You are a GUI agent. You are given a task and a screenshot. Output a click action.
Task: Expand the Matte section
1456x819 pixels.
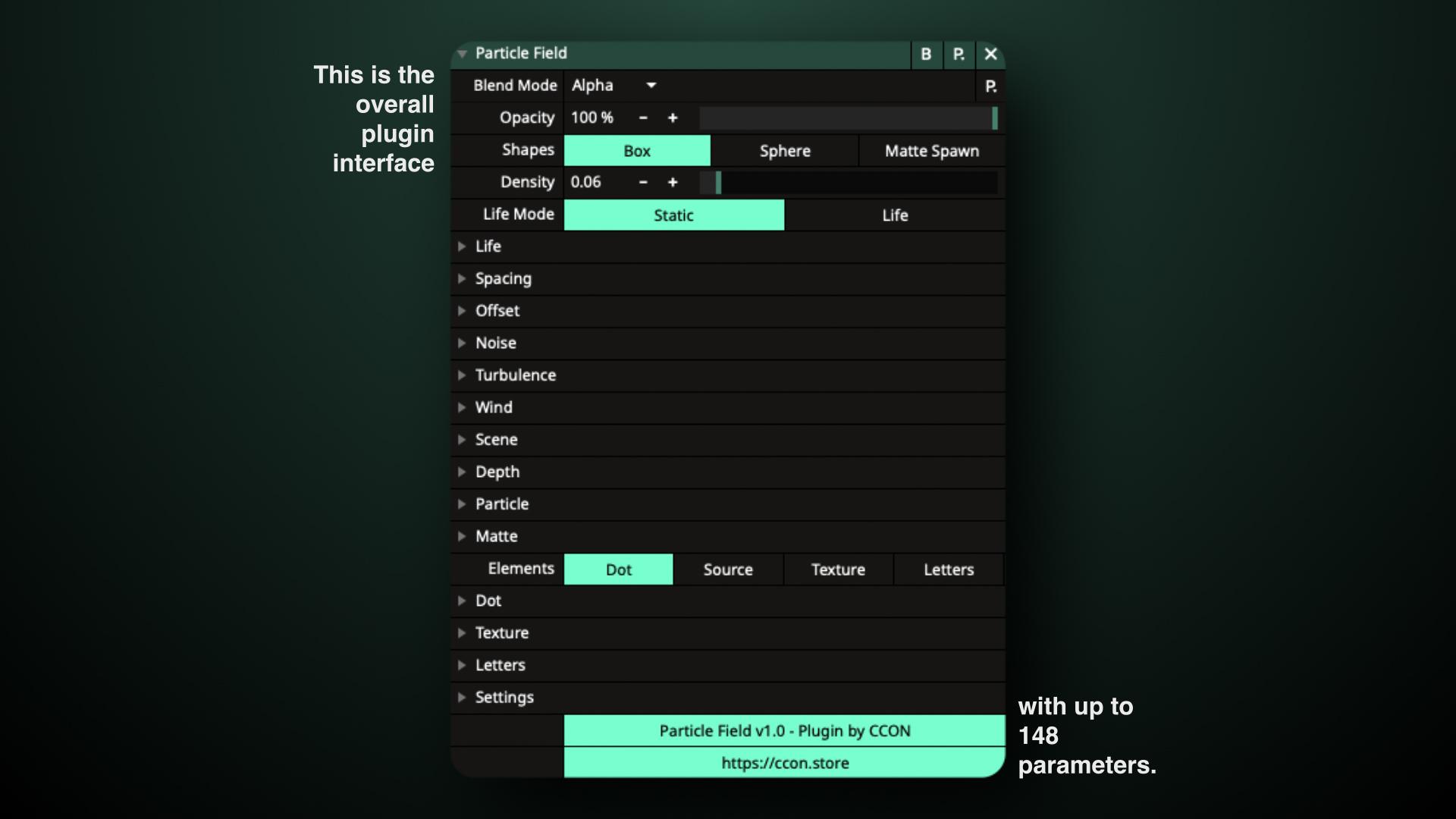[728, 537]
